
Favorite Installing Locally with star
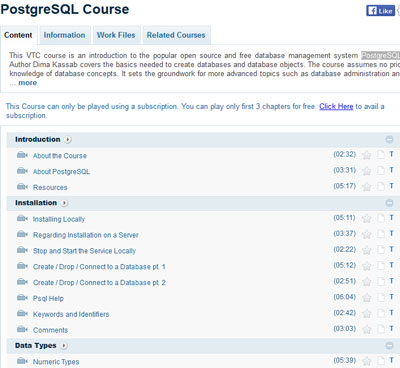click(x=367, y=219)
